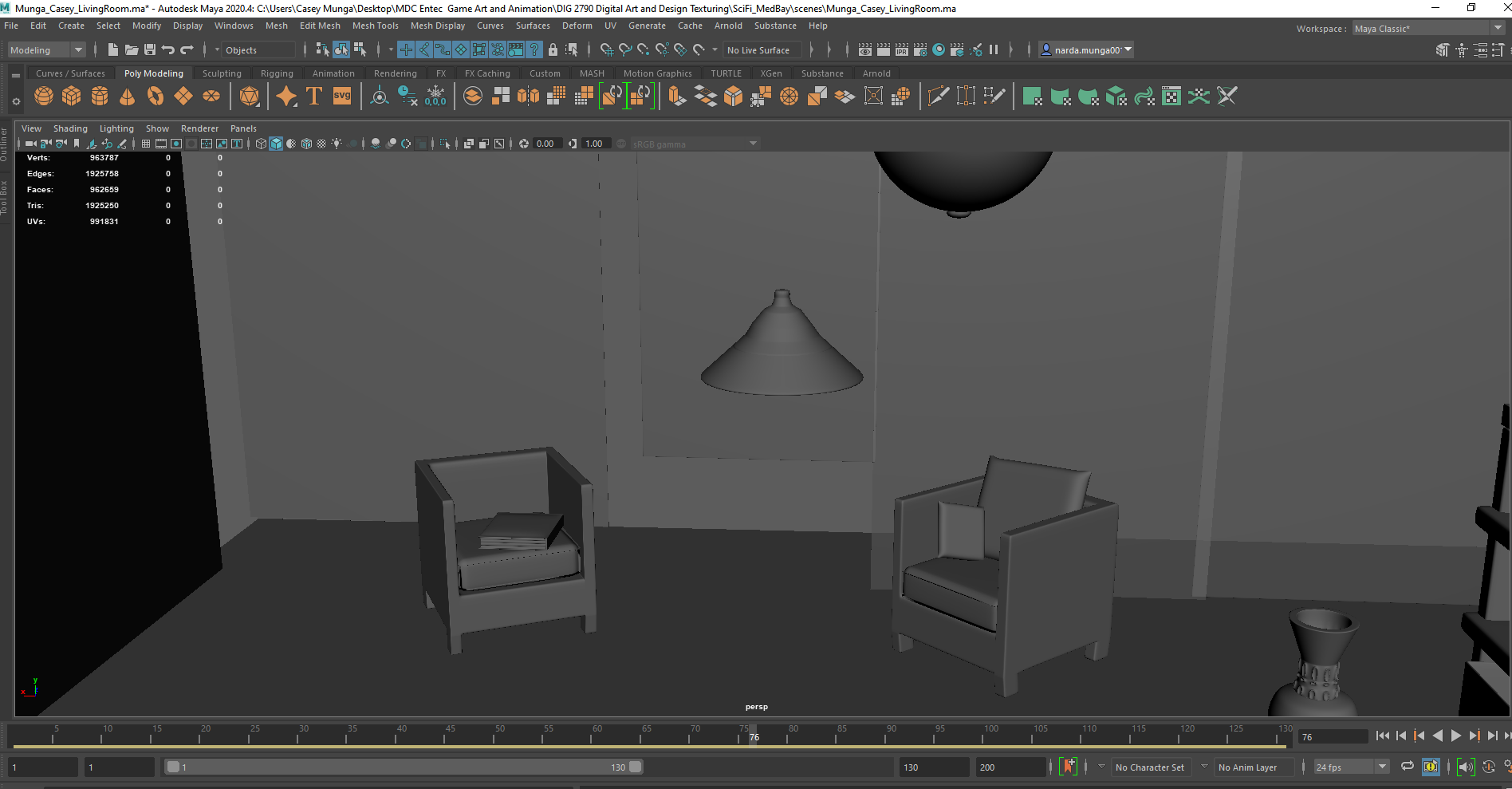Toggle use all lights bulb icon
Viewport: 1512px width, 789px height.
click(x=337, y=144)
